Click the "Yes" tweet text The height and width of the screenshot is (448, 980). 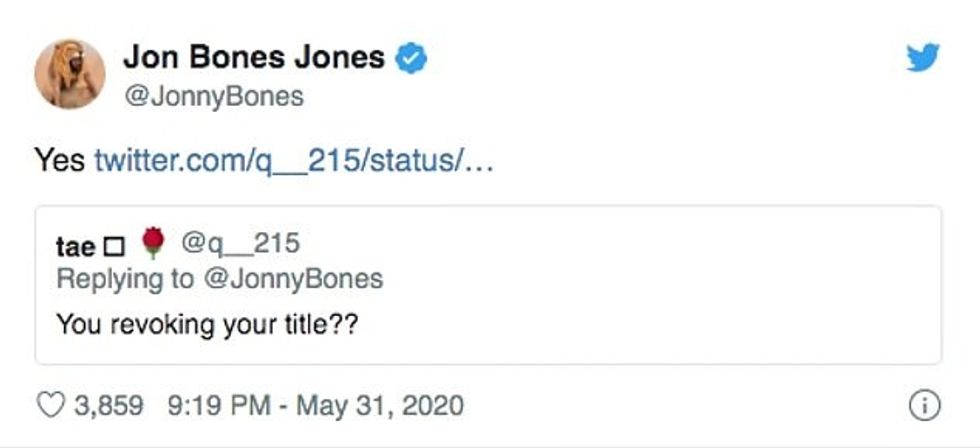60,160
